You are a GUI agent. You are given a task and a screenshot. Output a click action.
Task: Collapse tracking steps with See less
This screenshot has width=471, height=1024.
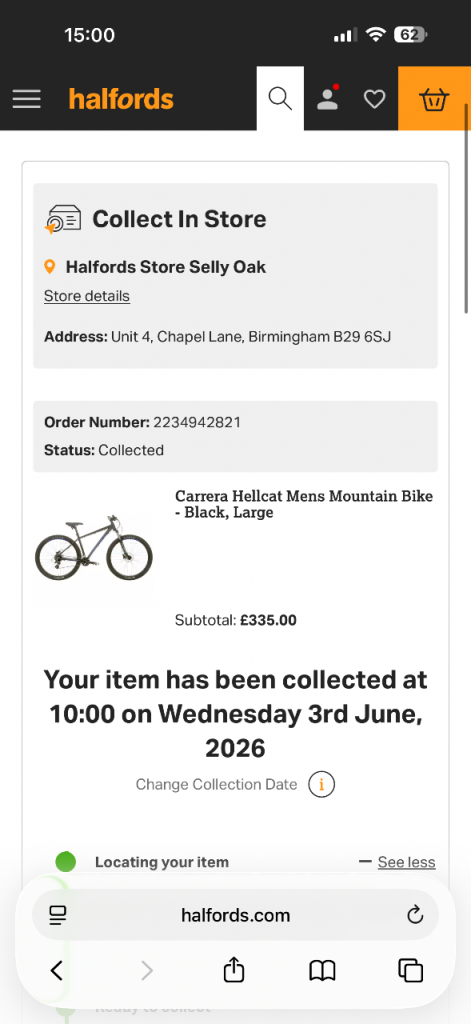[x=406, y=862]
